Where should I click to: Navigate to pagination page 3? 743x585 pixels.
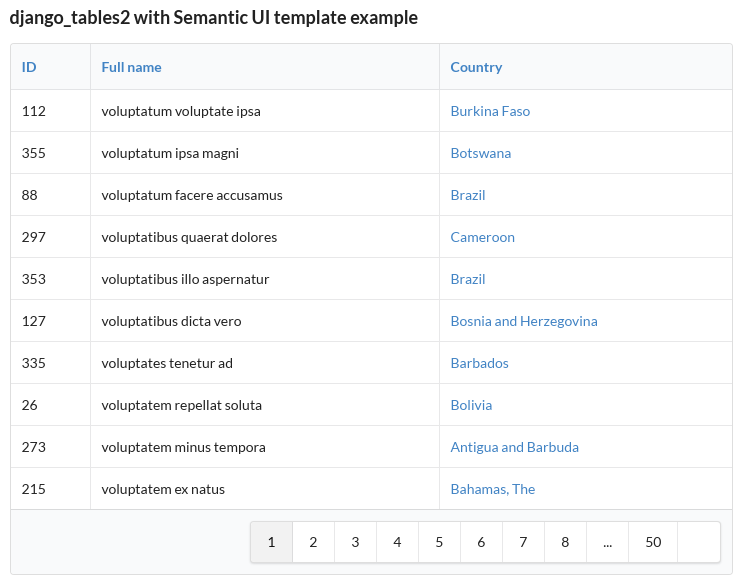coord(355,542)
